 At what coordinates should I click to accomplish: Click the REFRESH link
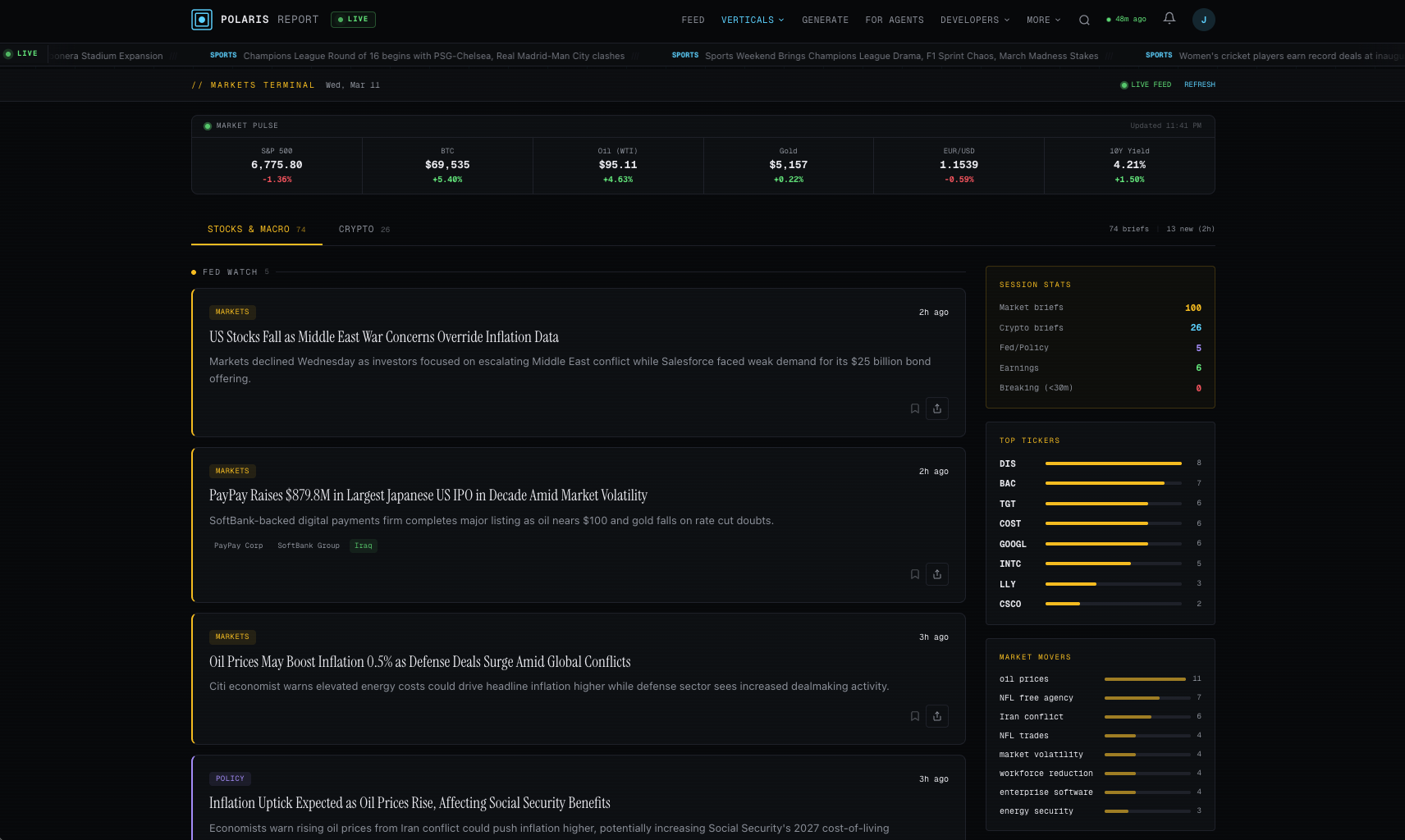click(1199, 84)
